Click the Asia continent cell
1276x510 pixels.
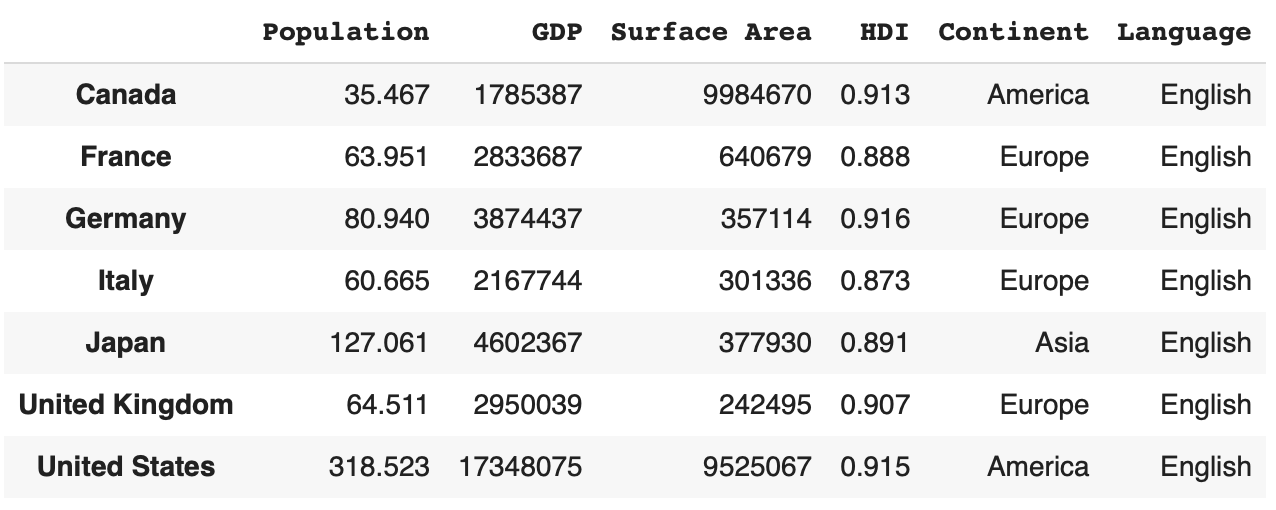[1062, 343]
